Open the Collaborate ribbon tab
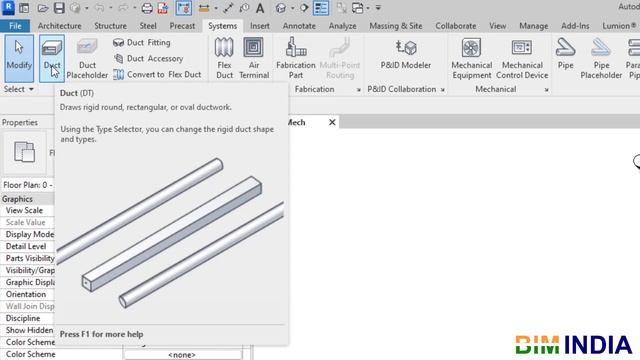Viewport: 640px width, 360px height. tap(456, 26)
